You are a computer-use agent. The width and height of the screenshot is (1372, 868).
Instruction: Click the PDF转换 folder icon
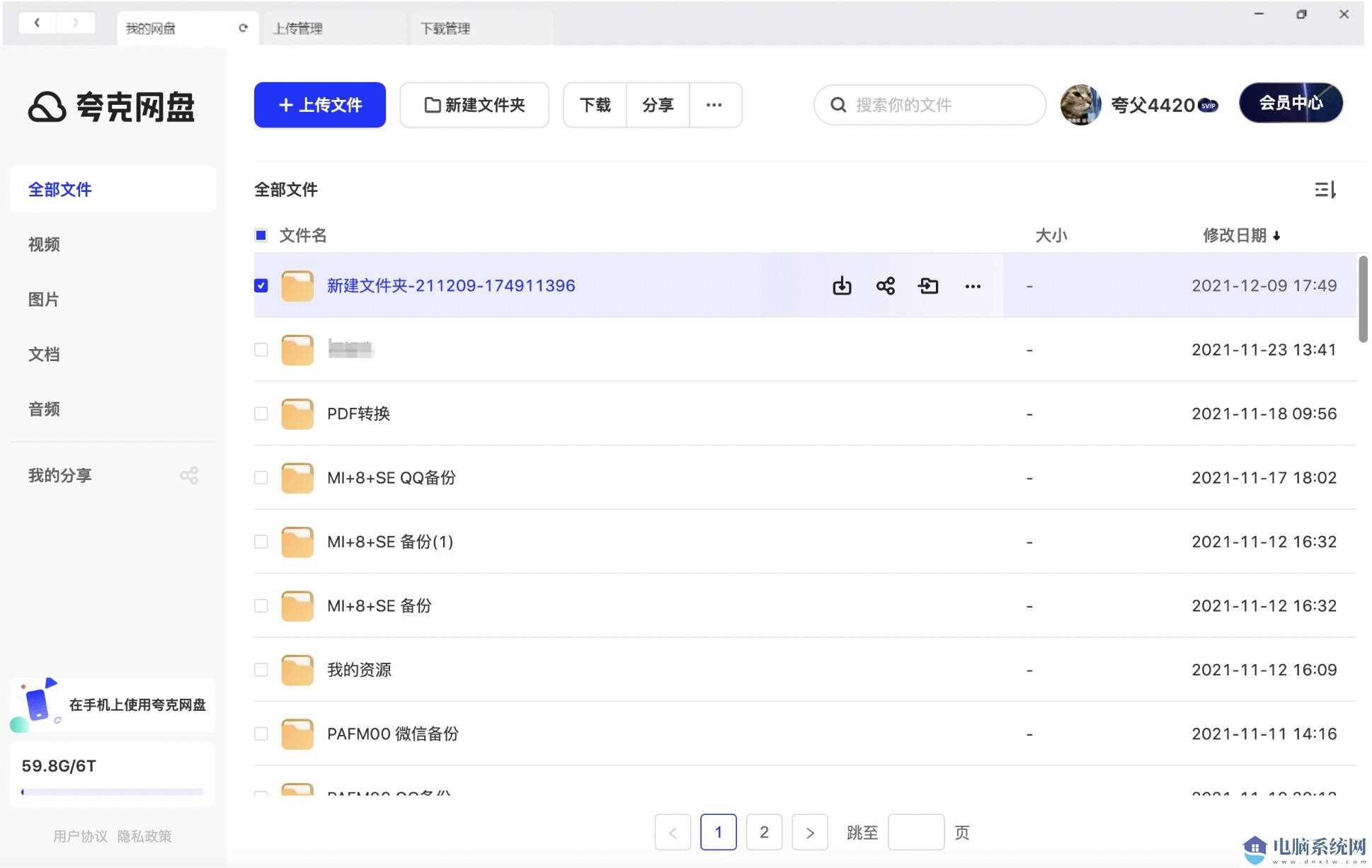point(297,413)
